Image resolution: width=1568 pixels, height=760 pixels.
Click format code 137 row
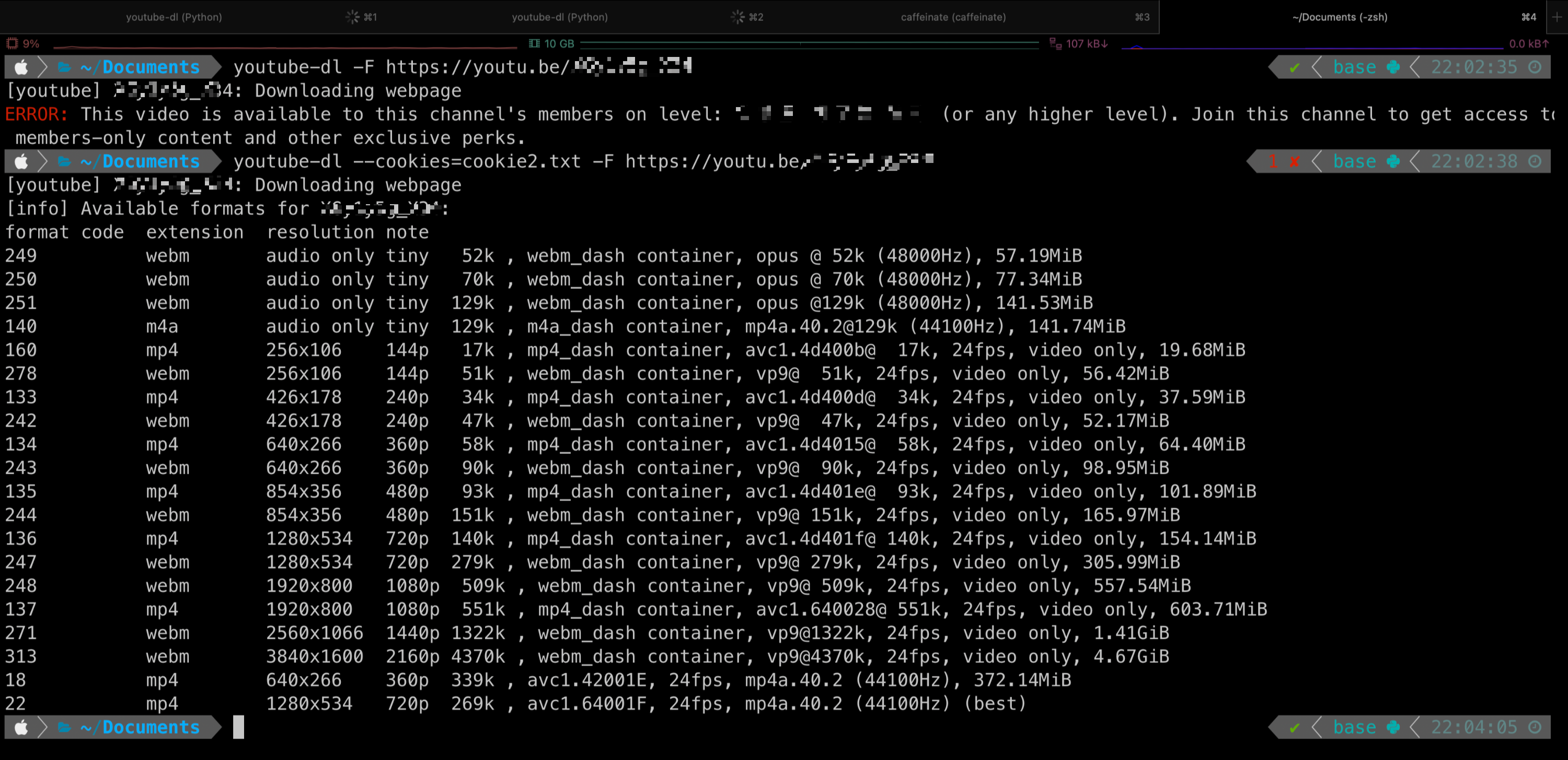click(x=636, y=610)
